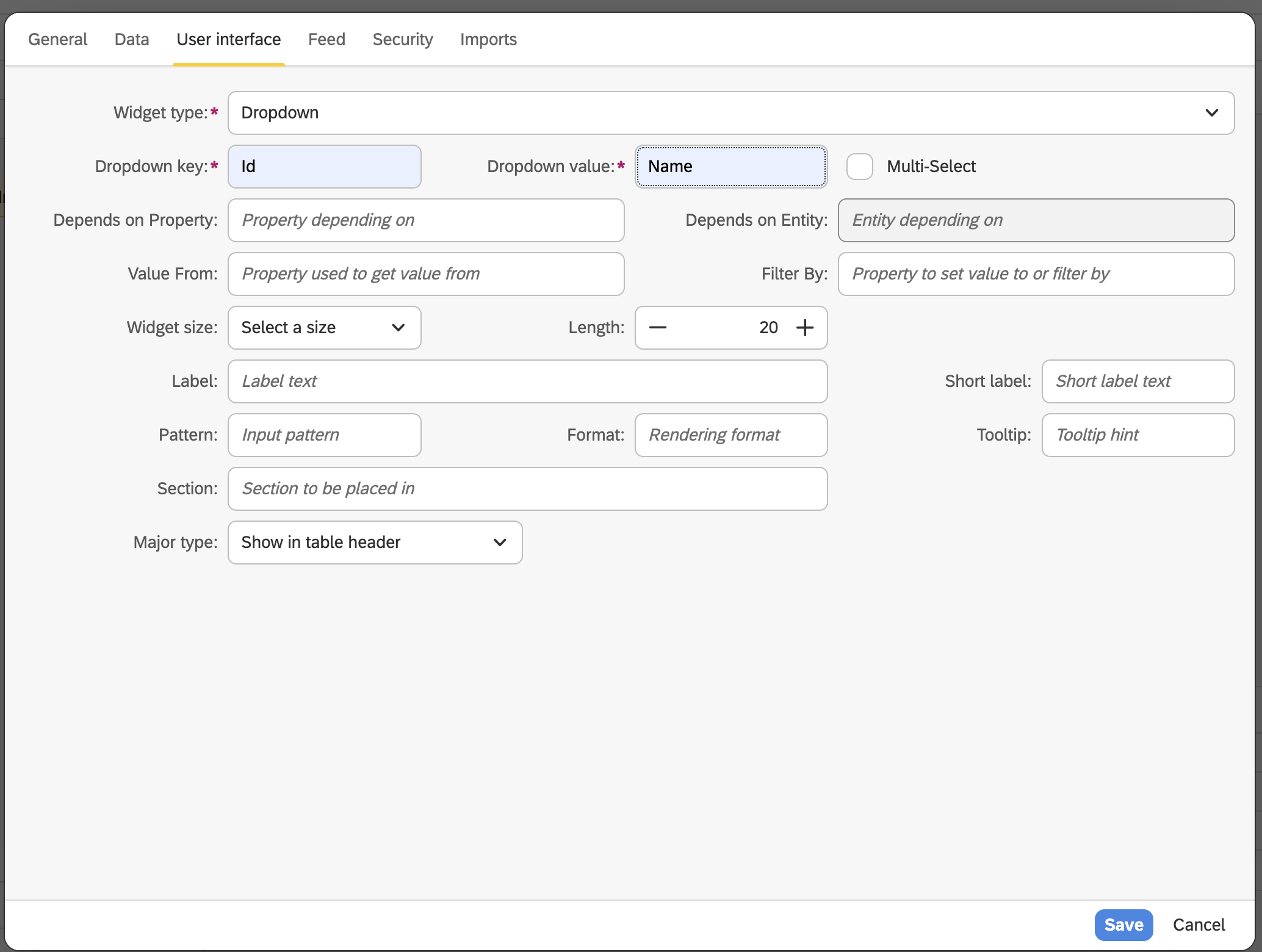Open the Feed tab
Viewport: 1262px width, 952px height.
click(x=326, y=40)
